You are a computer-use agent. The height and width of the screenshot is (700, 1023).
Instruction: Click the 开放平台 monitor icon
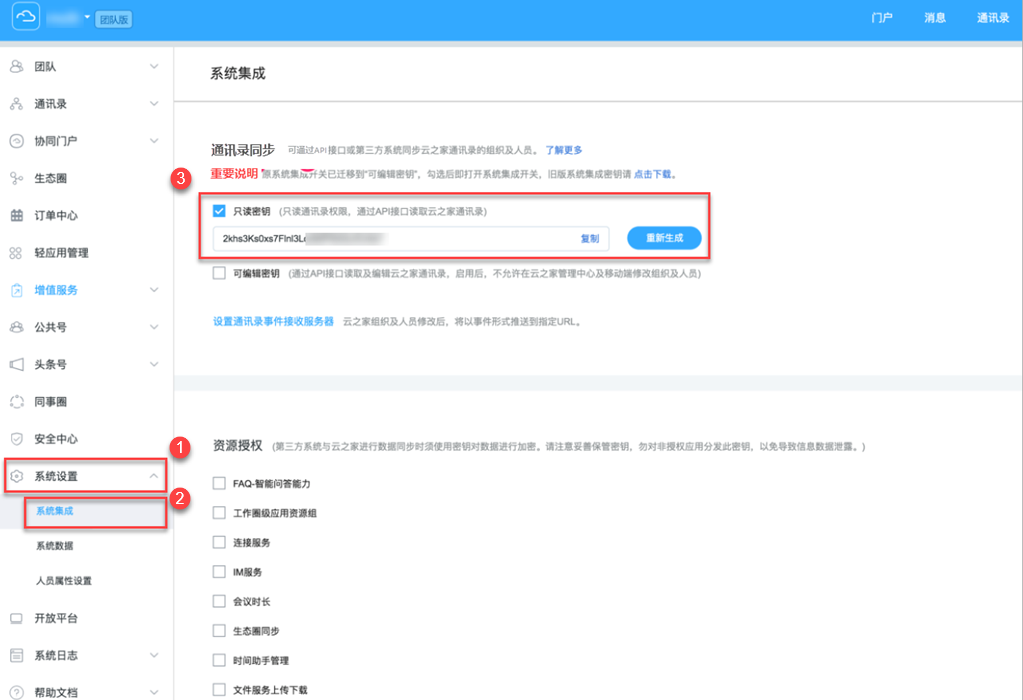[16, 618]
